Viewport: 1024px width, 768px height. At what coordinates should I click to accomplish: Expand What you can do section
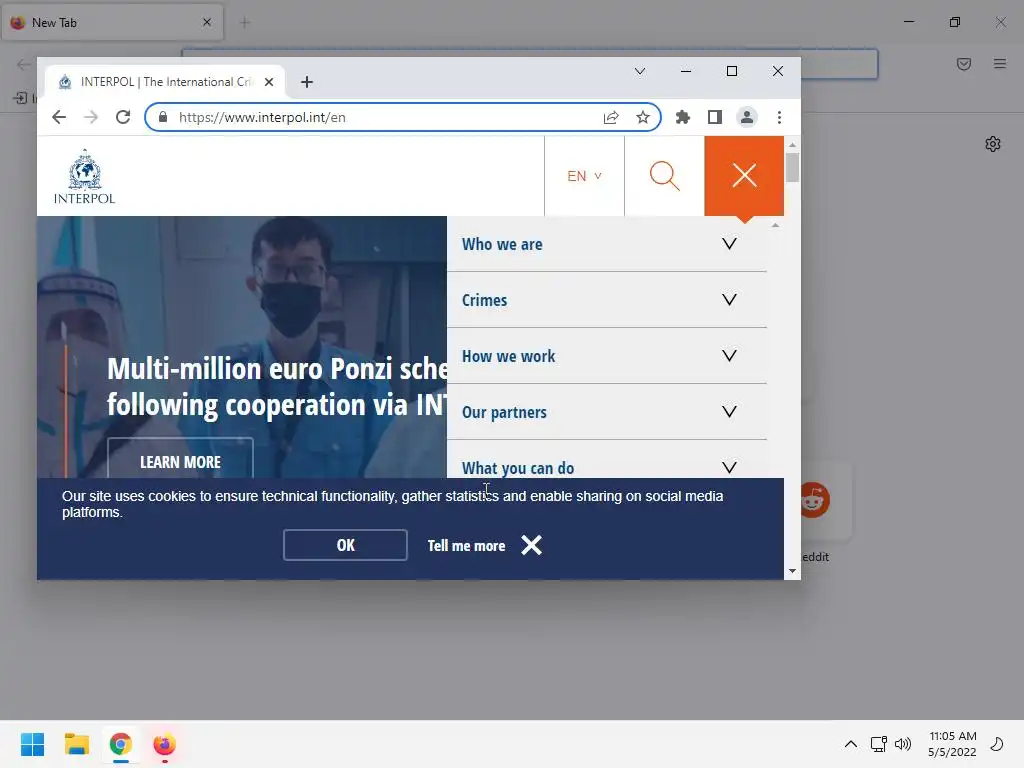(729, 468)
